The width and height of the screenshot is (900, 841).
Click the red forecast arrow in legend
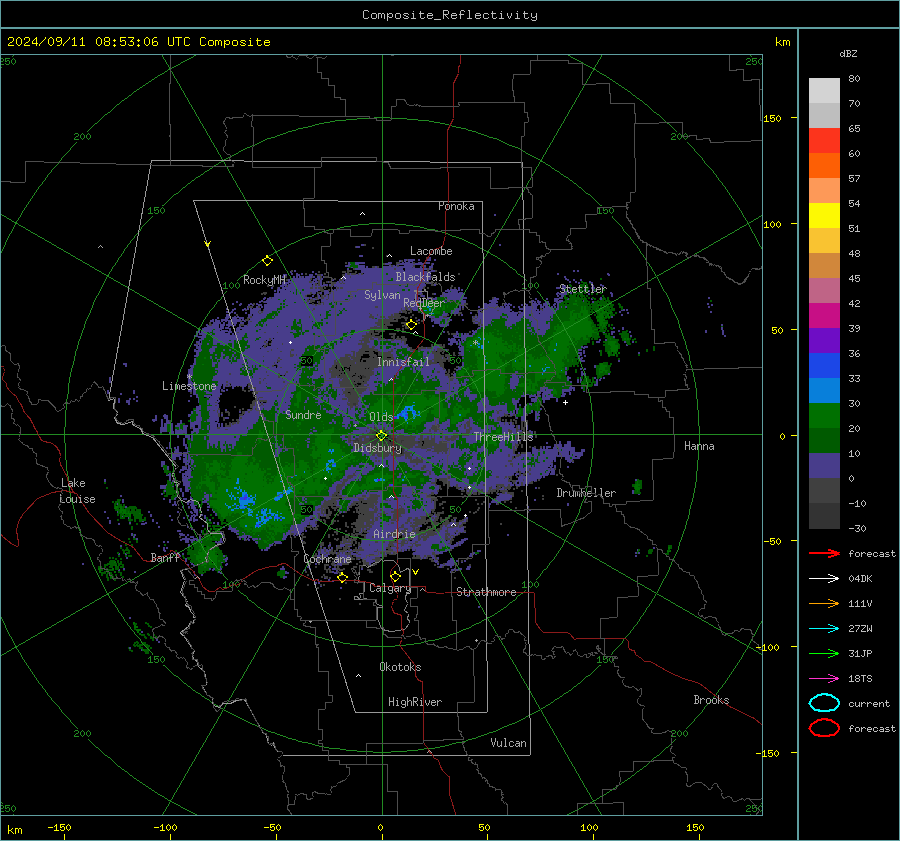824,553
